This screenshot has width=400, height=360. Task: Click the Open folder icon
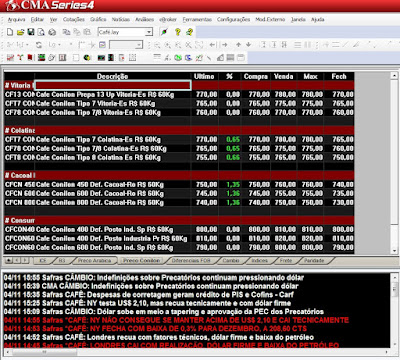[21, 32]
